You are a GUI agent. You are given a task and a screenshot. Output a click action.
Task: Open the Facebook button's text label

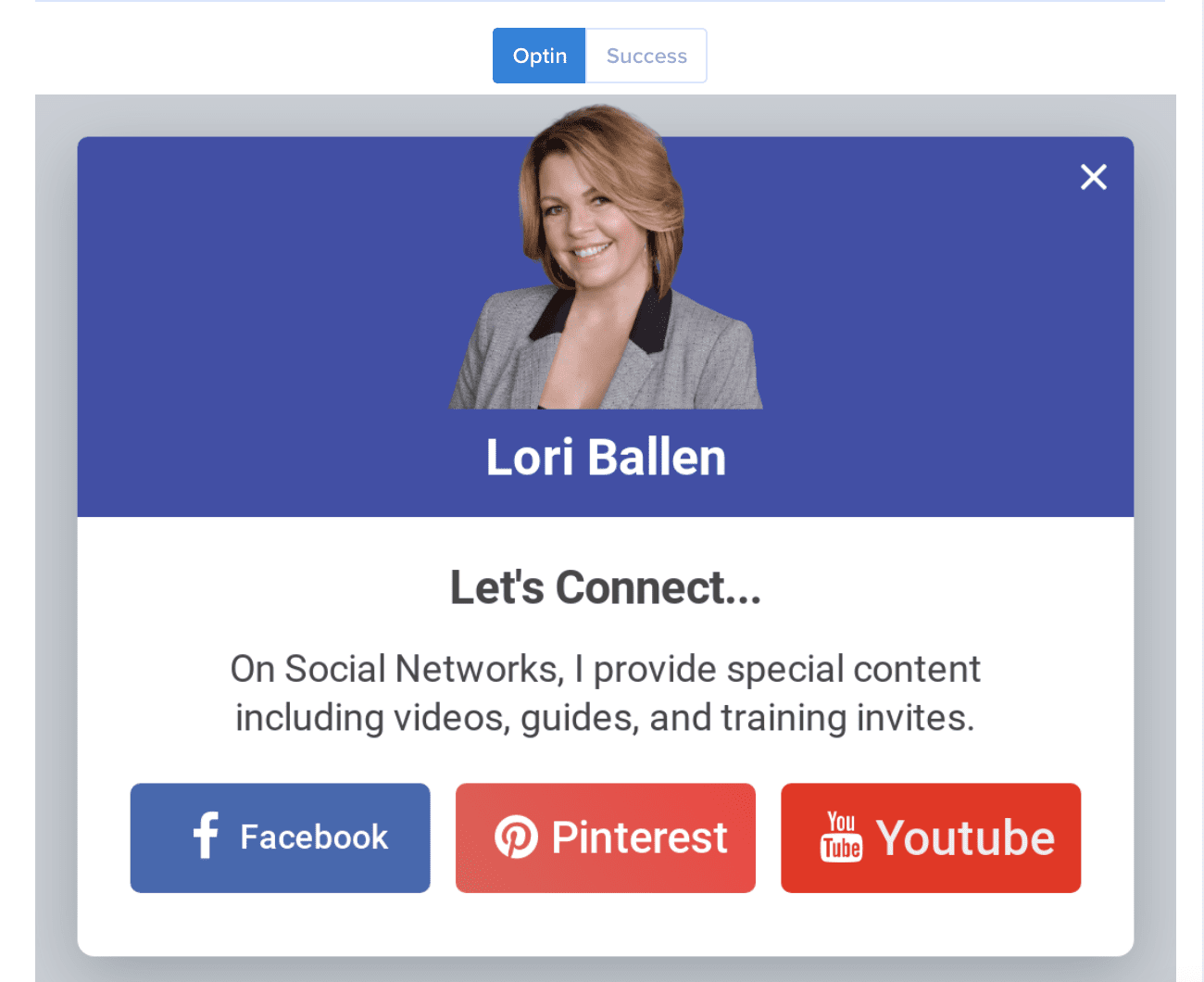coord(314,837)
